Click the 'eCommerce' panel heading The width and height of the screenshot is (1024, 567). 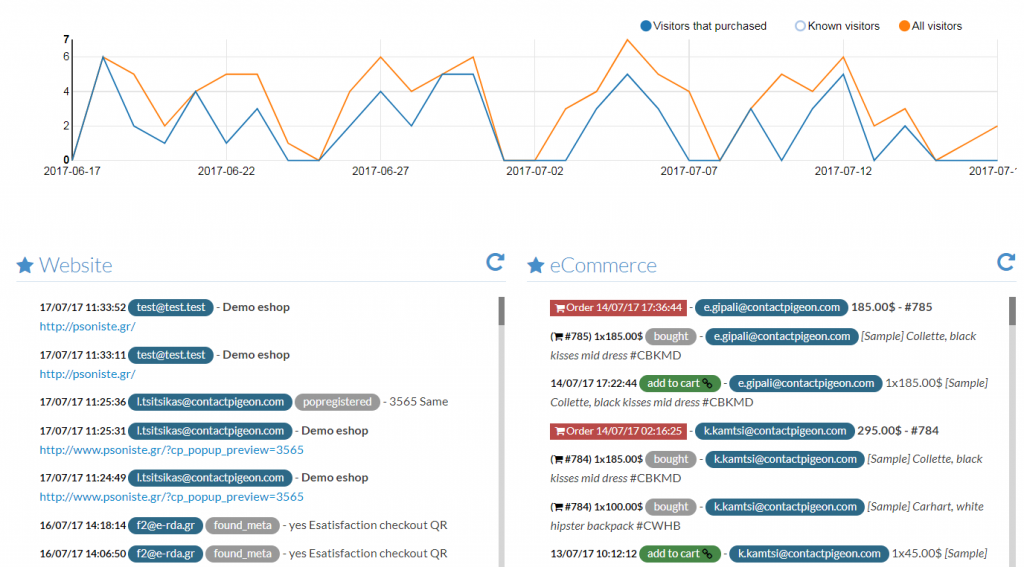point(603,265)
